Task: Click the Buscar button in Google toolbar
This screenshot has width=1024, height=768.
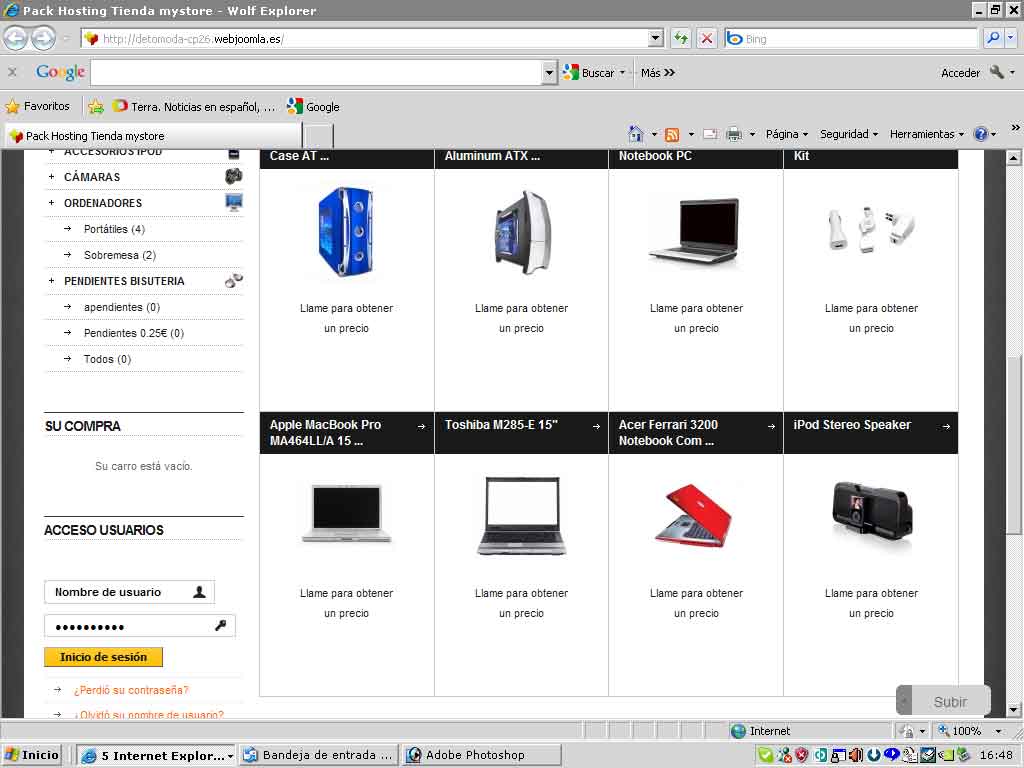Action: coord(590,72)
